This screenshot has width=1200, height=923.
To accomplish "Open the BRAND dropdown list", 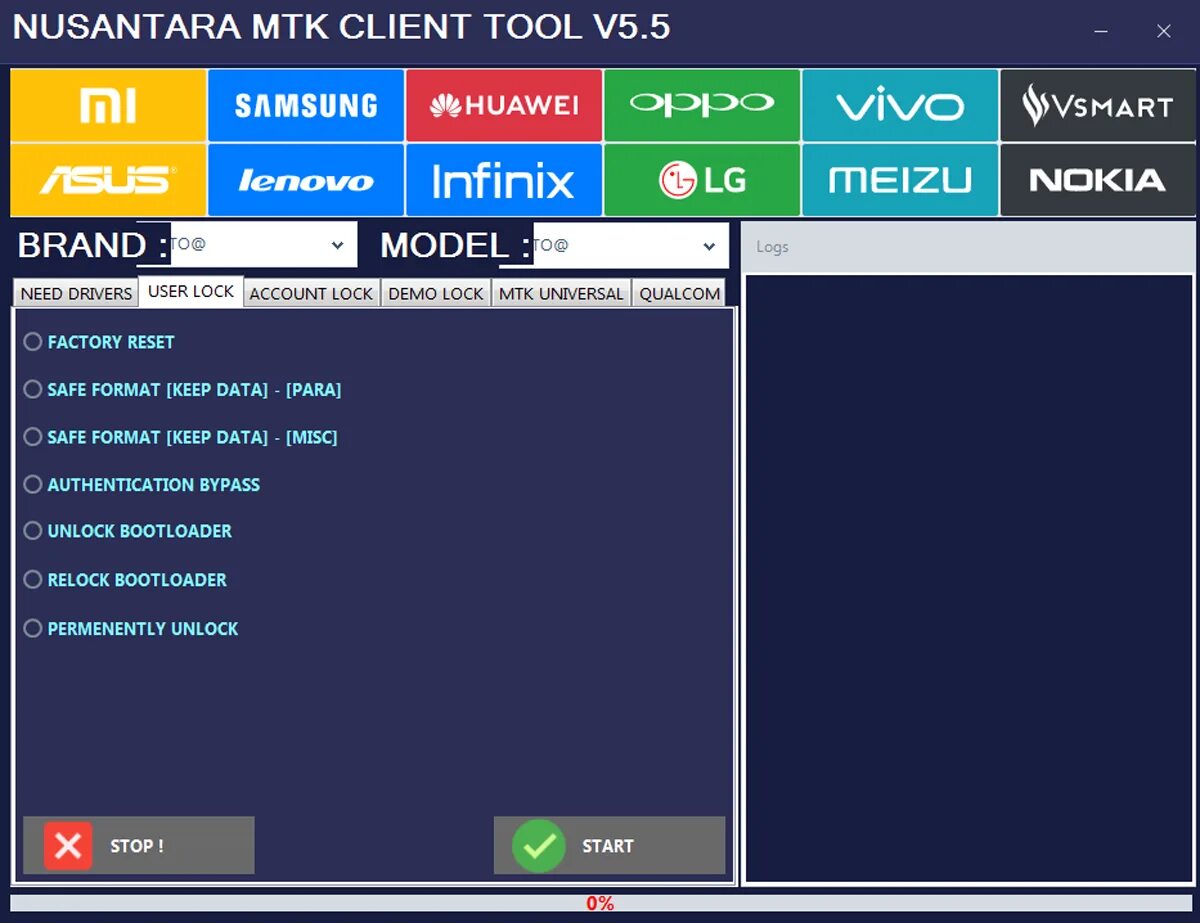I will (x=263, y=245).
